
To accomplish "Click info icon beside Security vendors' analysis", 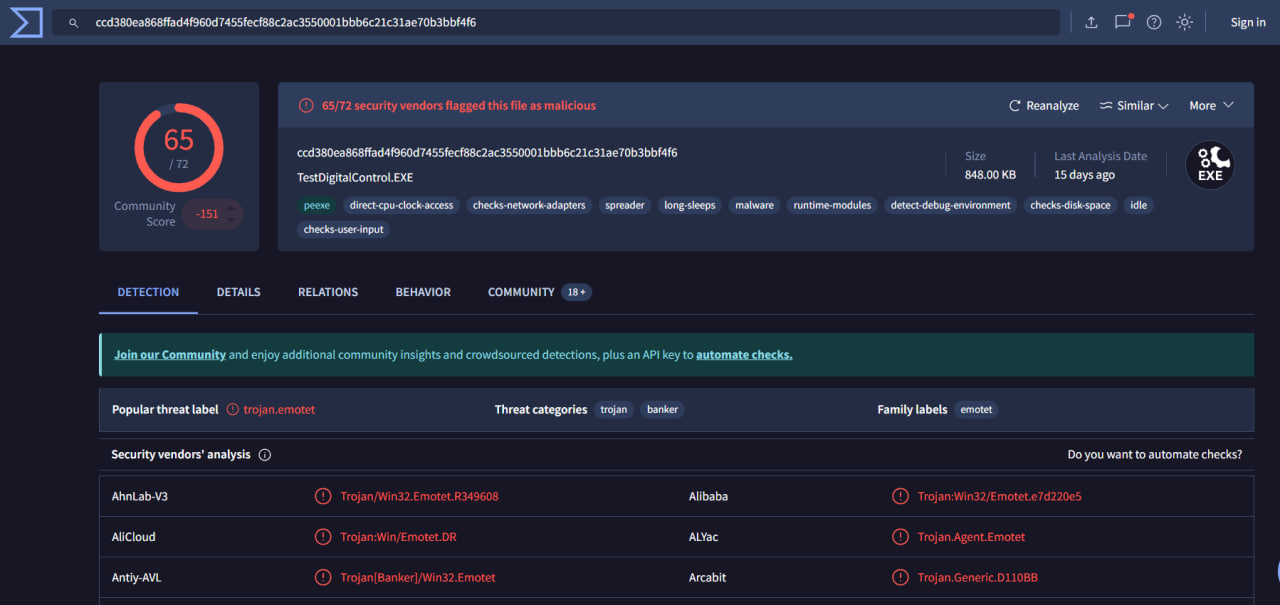I will pos(265,455).
